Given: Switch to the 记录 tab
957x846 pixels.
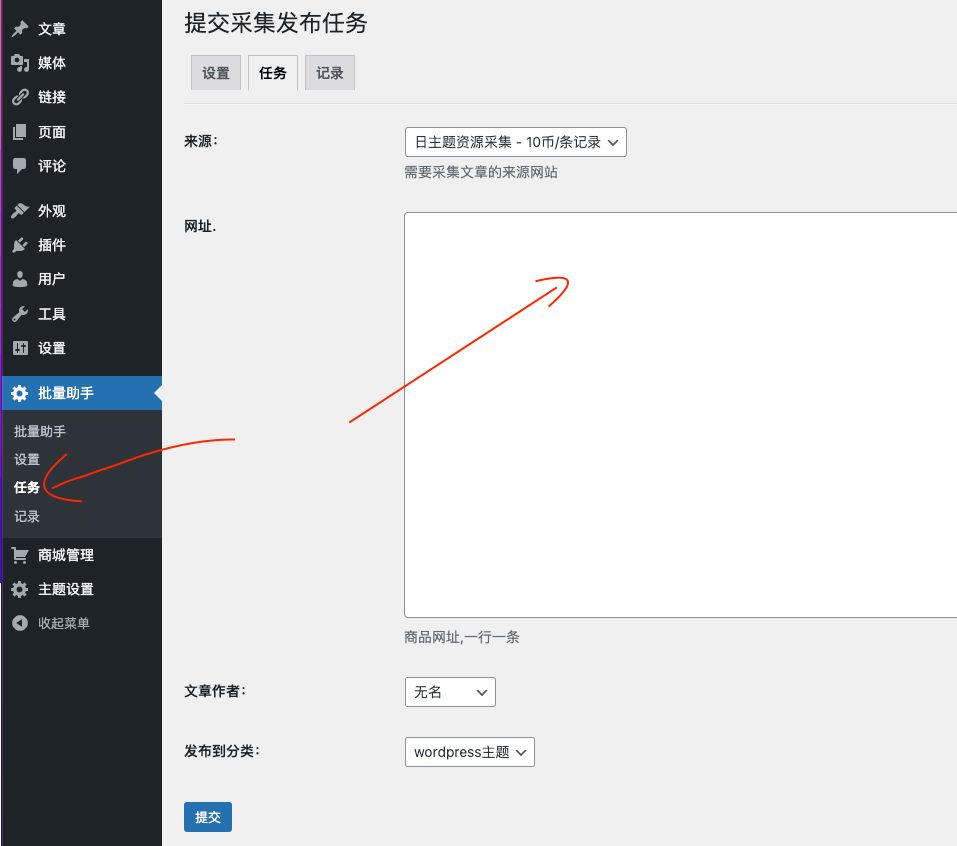Looking at the screenshot, I should pos(330,73).
